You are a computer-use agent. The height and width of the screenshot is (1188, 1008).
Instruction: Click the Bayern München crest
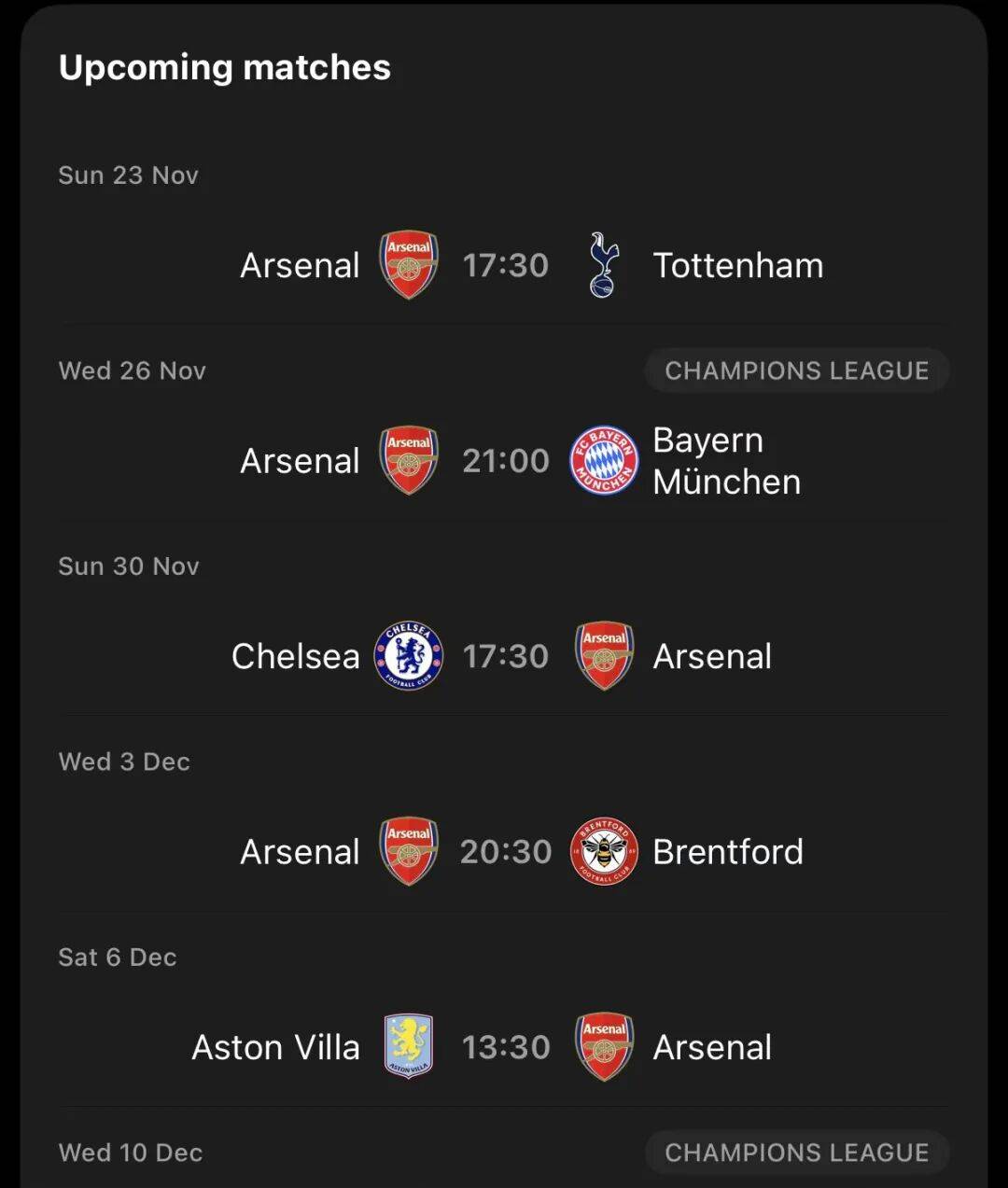point(604,461)
